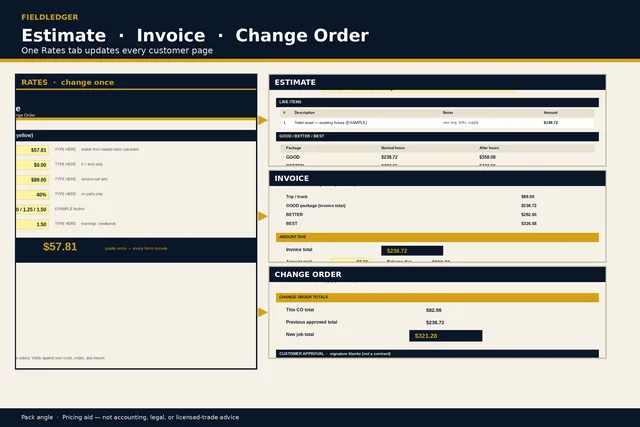Click the line item amount $148.72
The height and width of the screenshot is (427, 640).
(551, 122)
